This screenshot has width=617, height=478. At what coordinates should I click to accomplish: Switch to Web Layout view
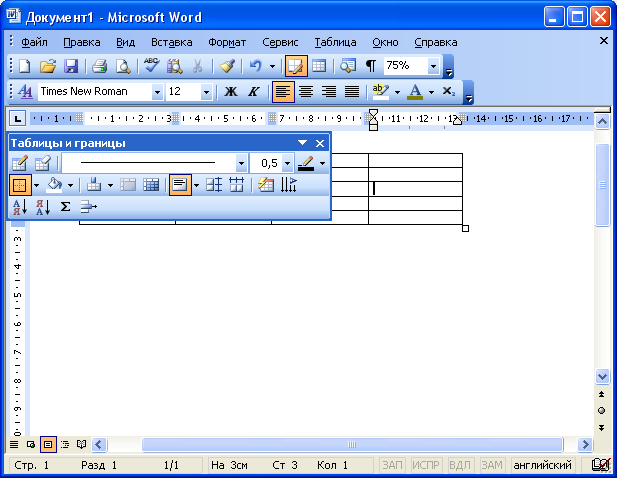[31, 445]
